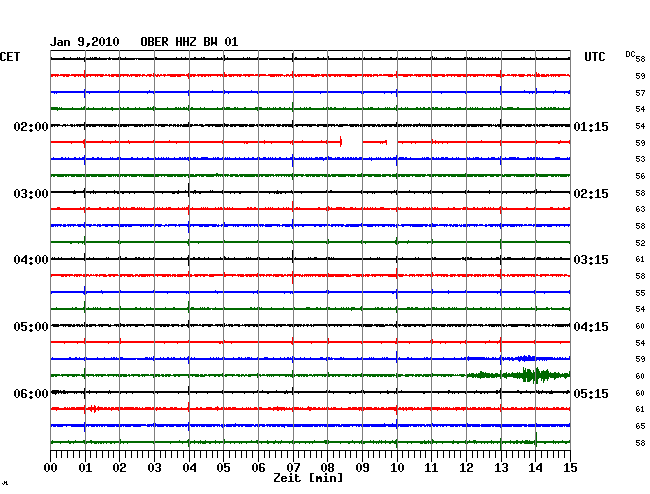Click the station title "OBER HHZ BW 01"
Screen dimensions: 650x494
(189, 42)
